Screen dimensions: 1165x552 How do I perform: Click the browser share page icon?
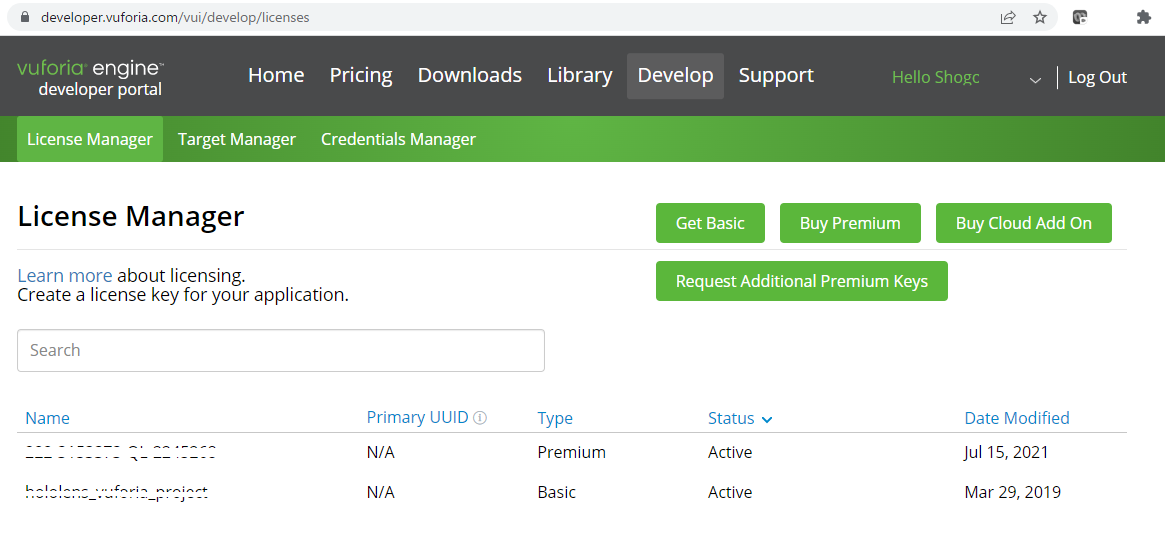pyautogui.click(x=1008, y=17)
